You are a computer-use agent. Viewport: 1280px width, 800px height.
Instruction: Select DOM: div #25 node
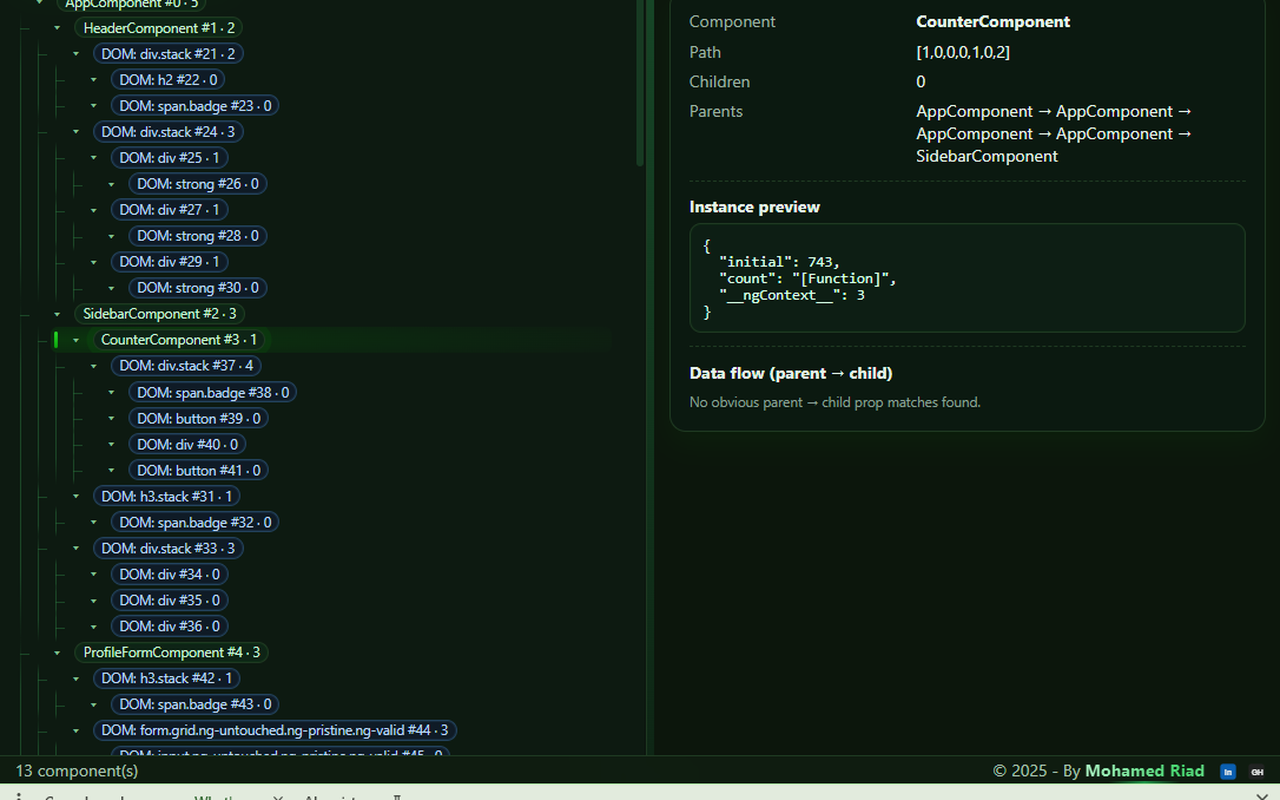pyautogui.click(x=169, y=158)
